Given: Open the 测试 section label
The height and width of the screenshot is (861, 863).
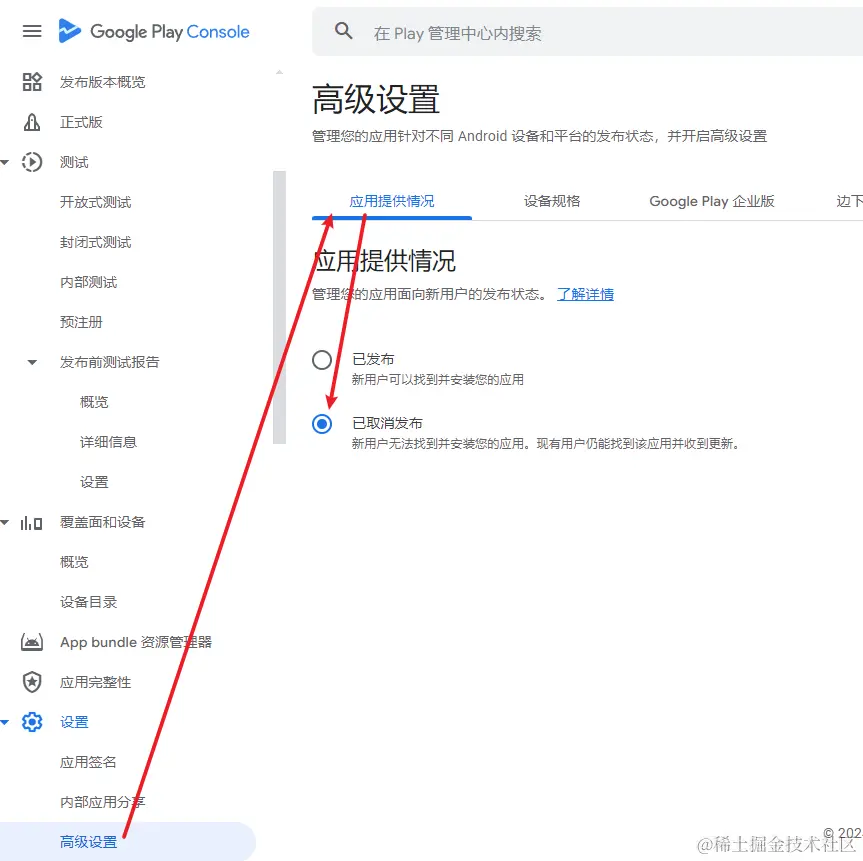Looking at the screenshot, I should click(74, 162).
